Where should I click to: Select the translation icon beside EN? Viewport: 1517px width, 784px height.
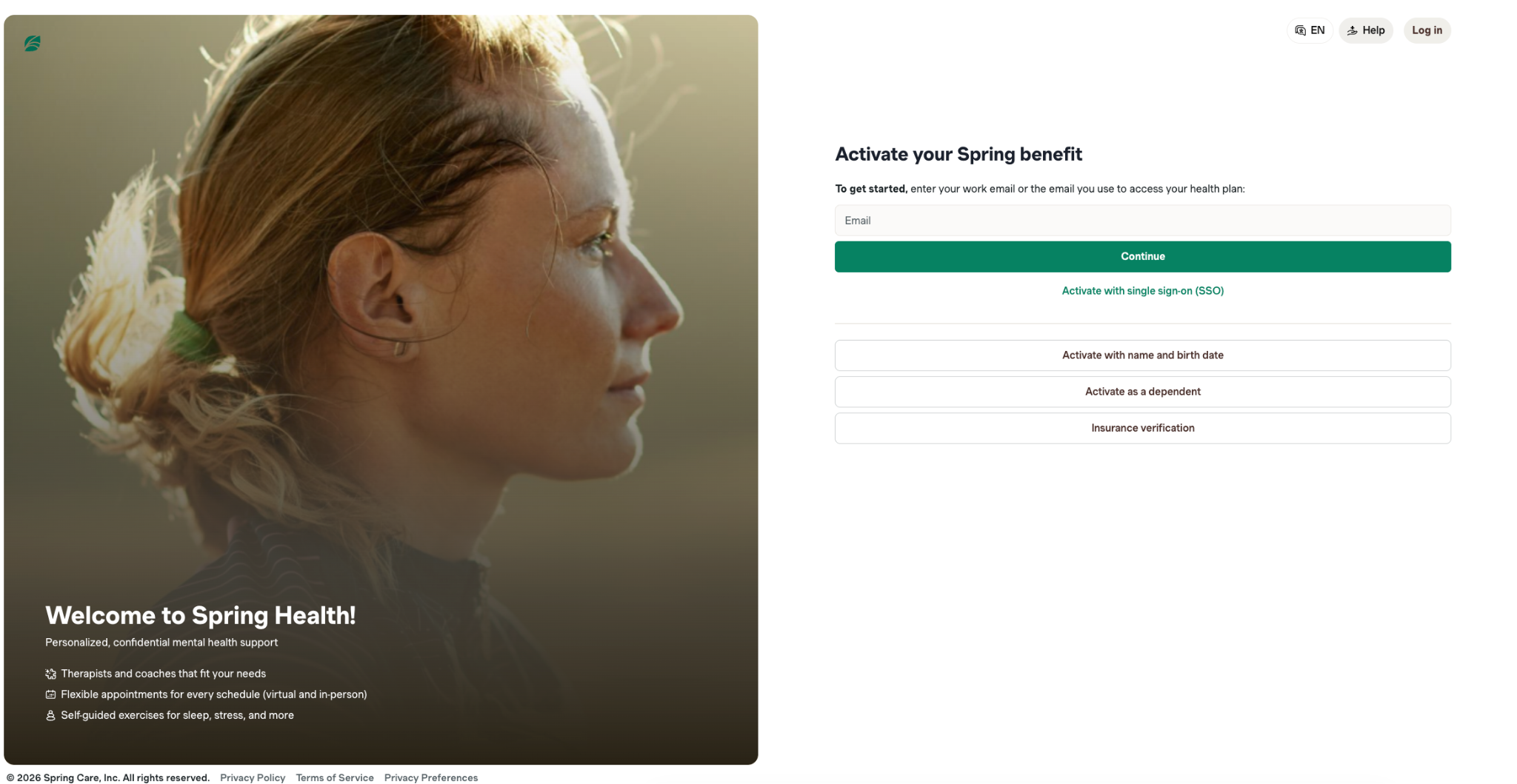coord(1301,30)
